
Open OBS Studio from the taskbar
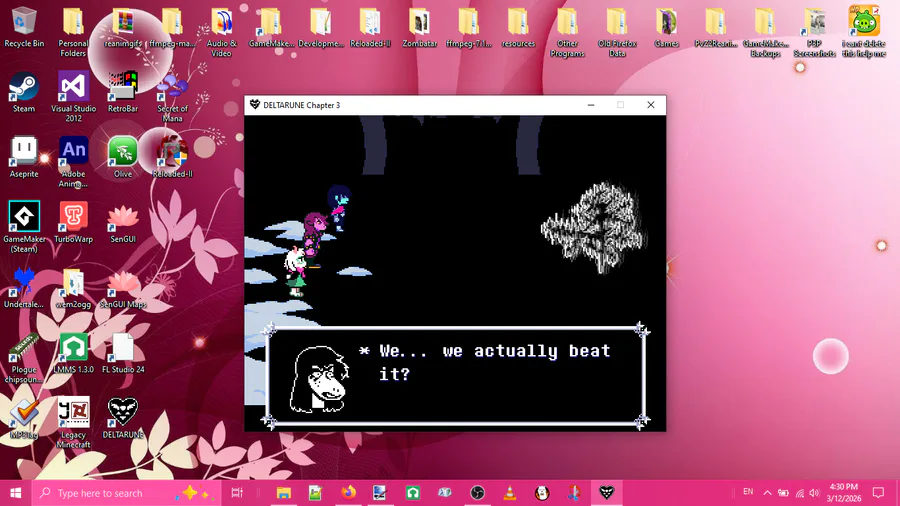tap(477, 493)
